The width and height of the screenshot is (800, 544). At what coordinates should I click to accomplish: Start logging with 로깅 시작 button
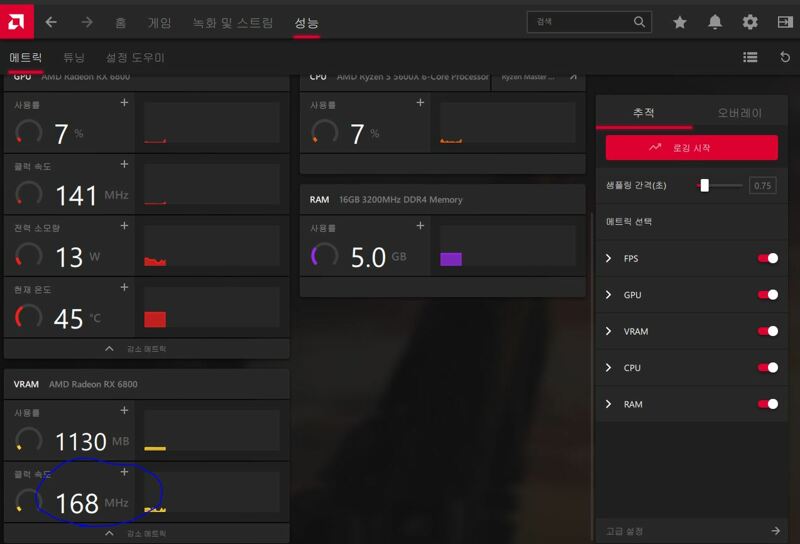click(691, 147)
